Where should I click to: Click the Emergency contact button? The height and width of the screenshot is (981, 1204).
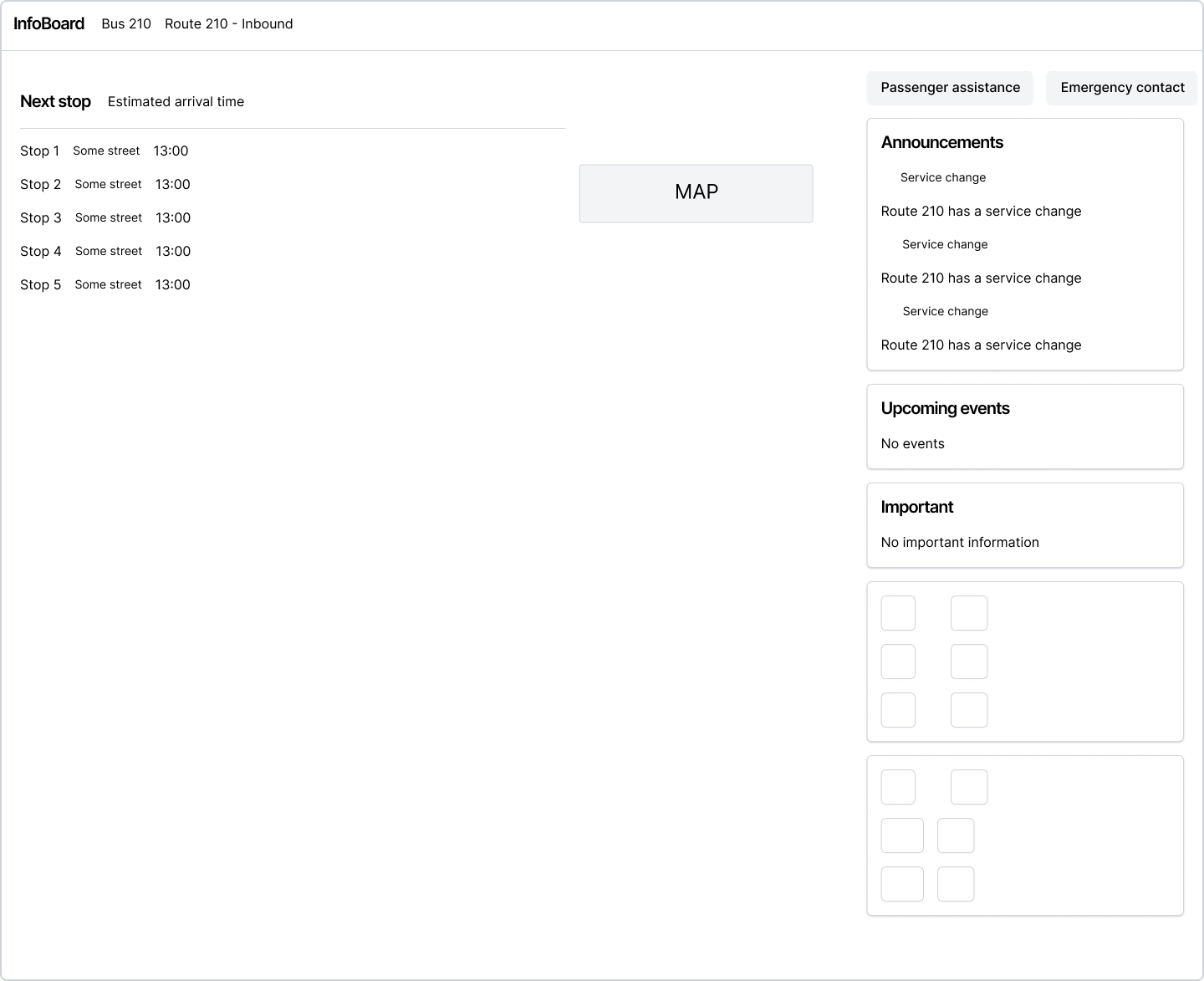1122,88
